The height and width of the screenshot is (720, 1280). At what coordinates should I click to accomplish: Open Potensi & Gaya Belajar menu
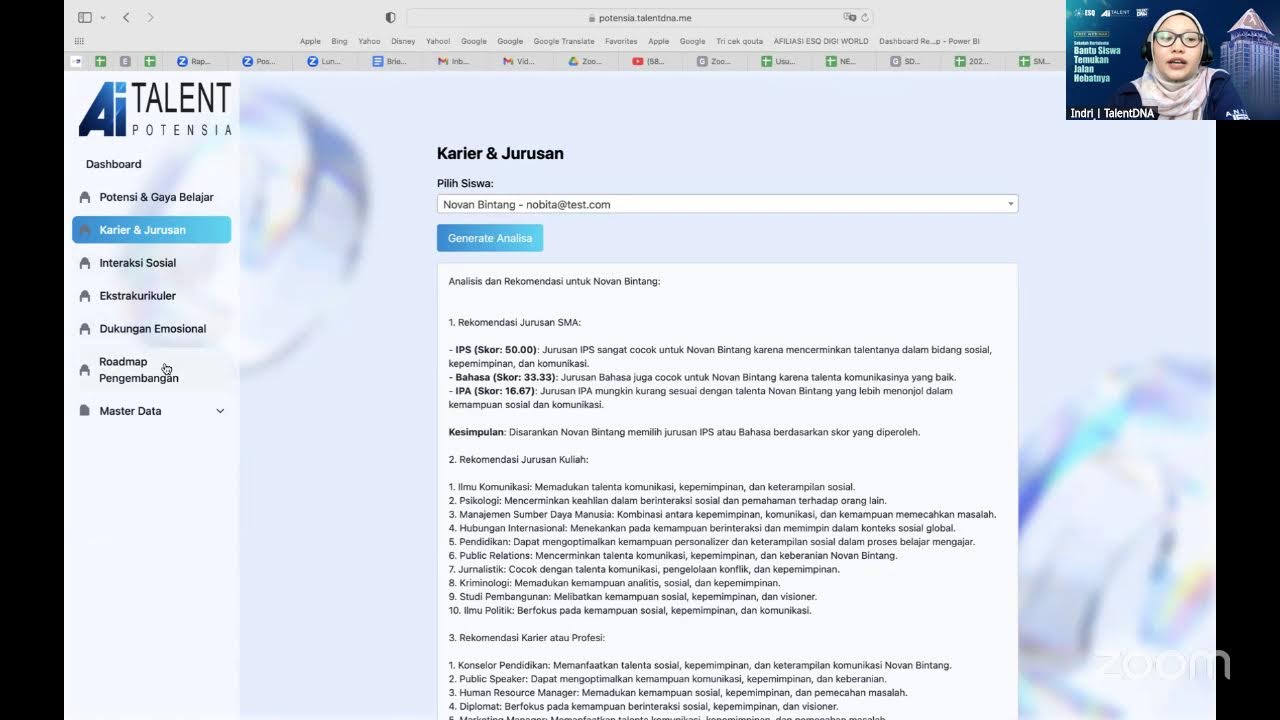(151, 197)
